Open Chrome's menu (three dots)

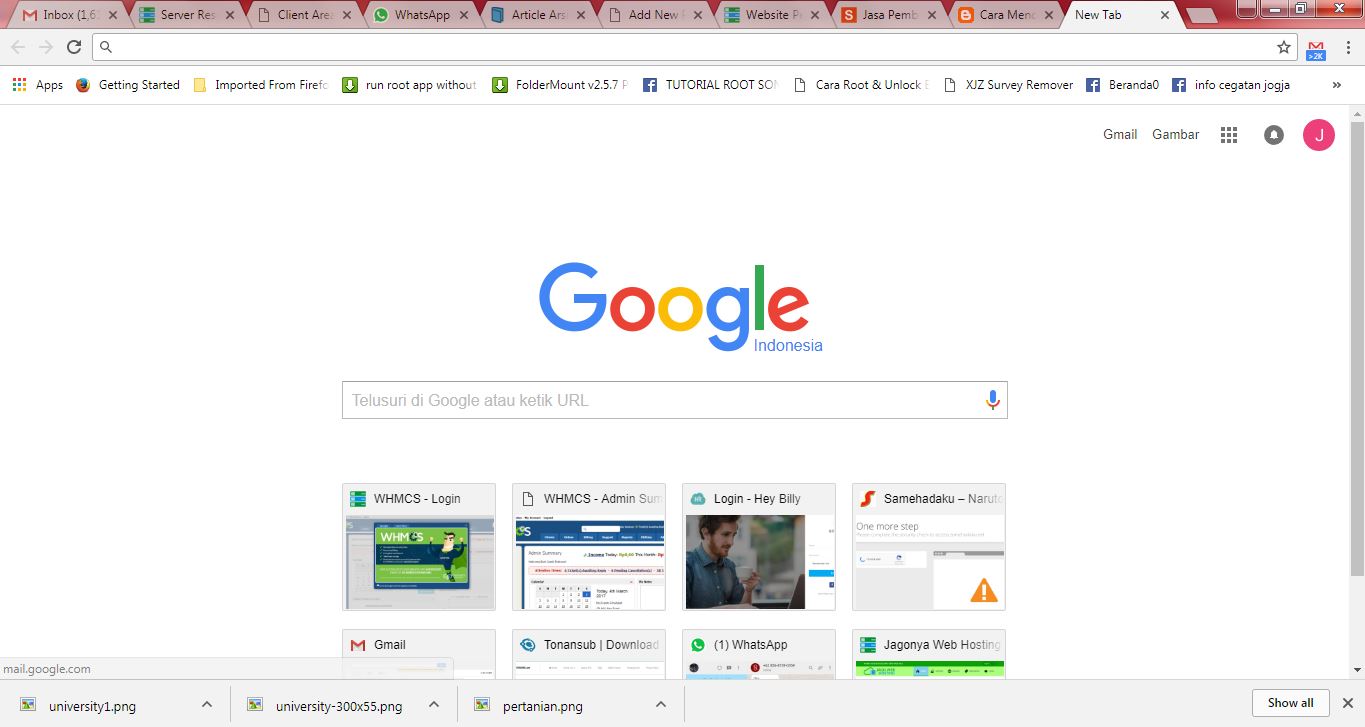point(1349,47)
